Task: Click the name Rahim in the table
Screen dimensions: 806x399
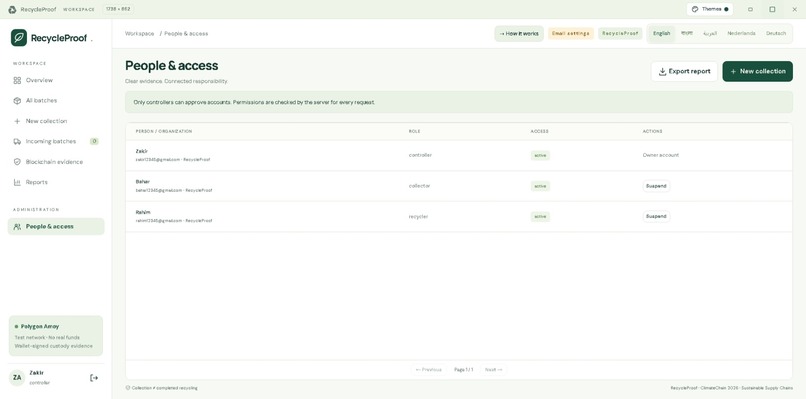Action: point(143,212)
